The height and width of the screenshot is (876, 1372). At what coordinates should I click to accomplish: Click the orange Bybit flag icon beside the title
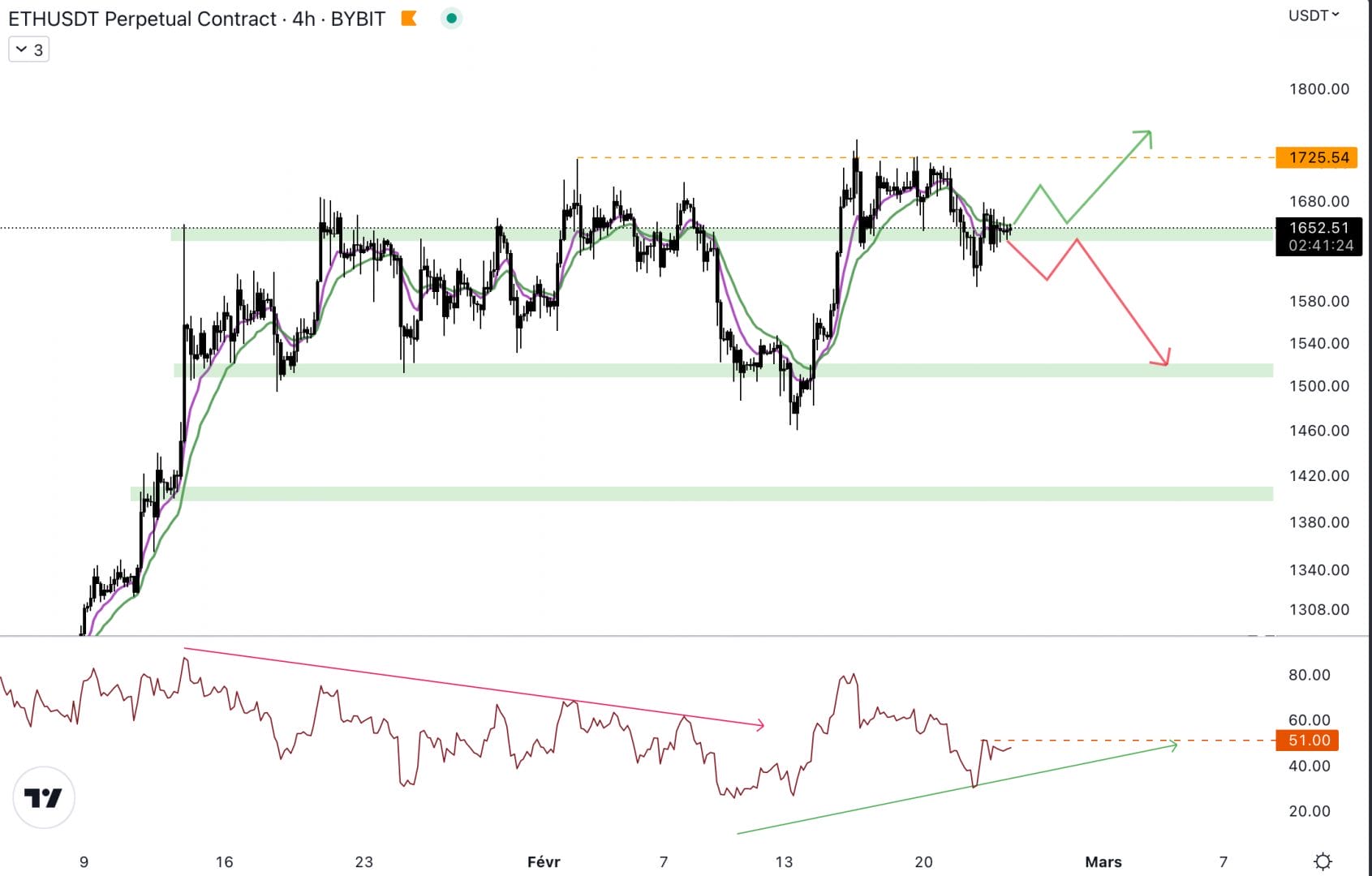click(x=408, y=18)
